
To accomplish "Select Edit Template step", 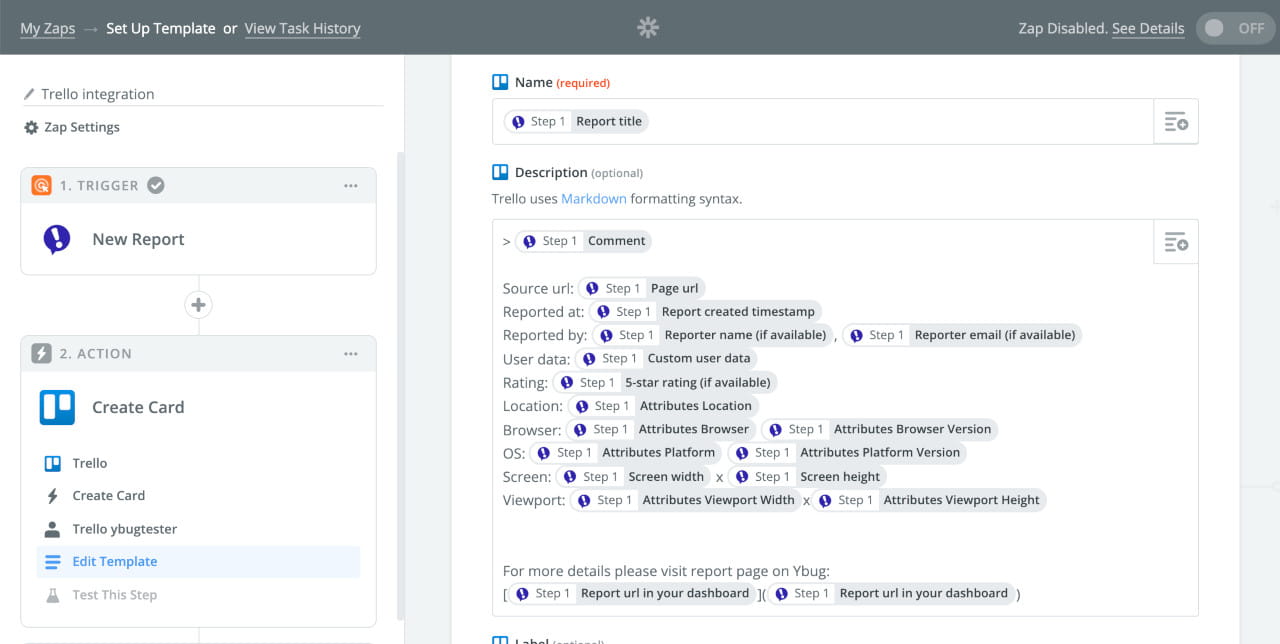I will tap(198, 561).
